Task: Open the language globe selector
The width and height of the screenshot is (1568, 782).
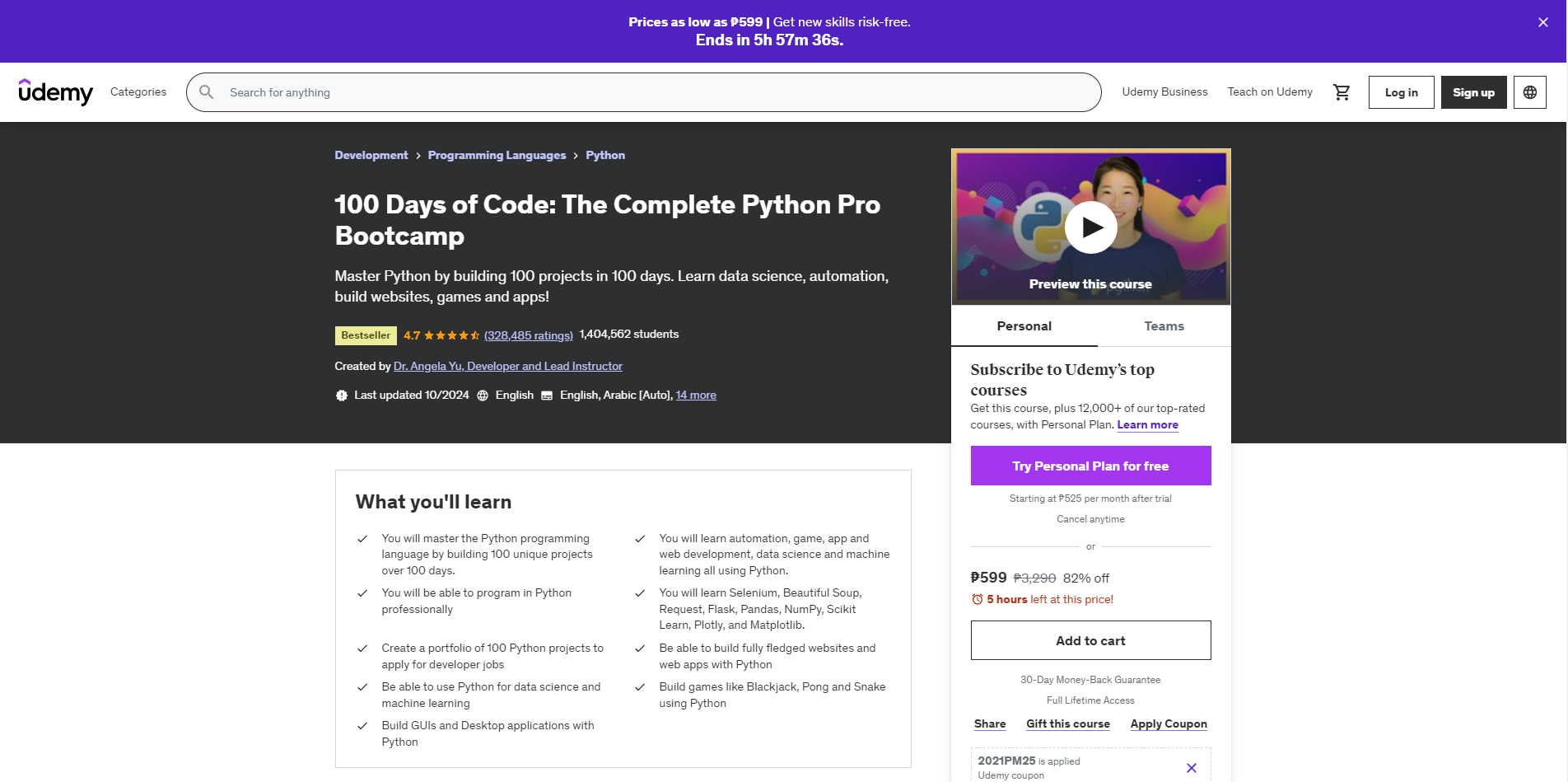Action: (1529, 92)
